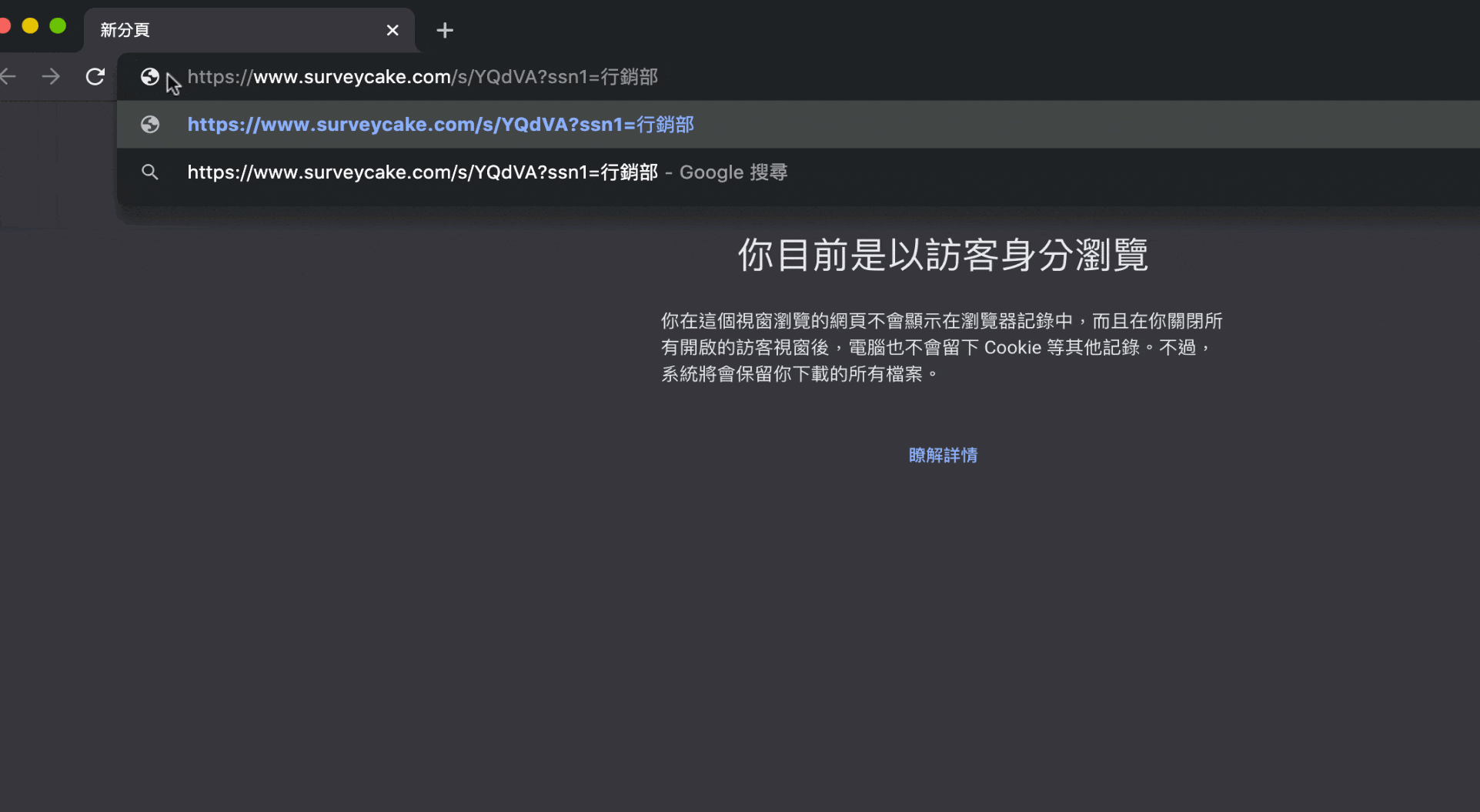Image resolution: width=1480 pixels, height=812 pixels.
Task: Click the browser back arrow
Action: pyautogui.click(x=8, y=76)
